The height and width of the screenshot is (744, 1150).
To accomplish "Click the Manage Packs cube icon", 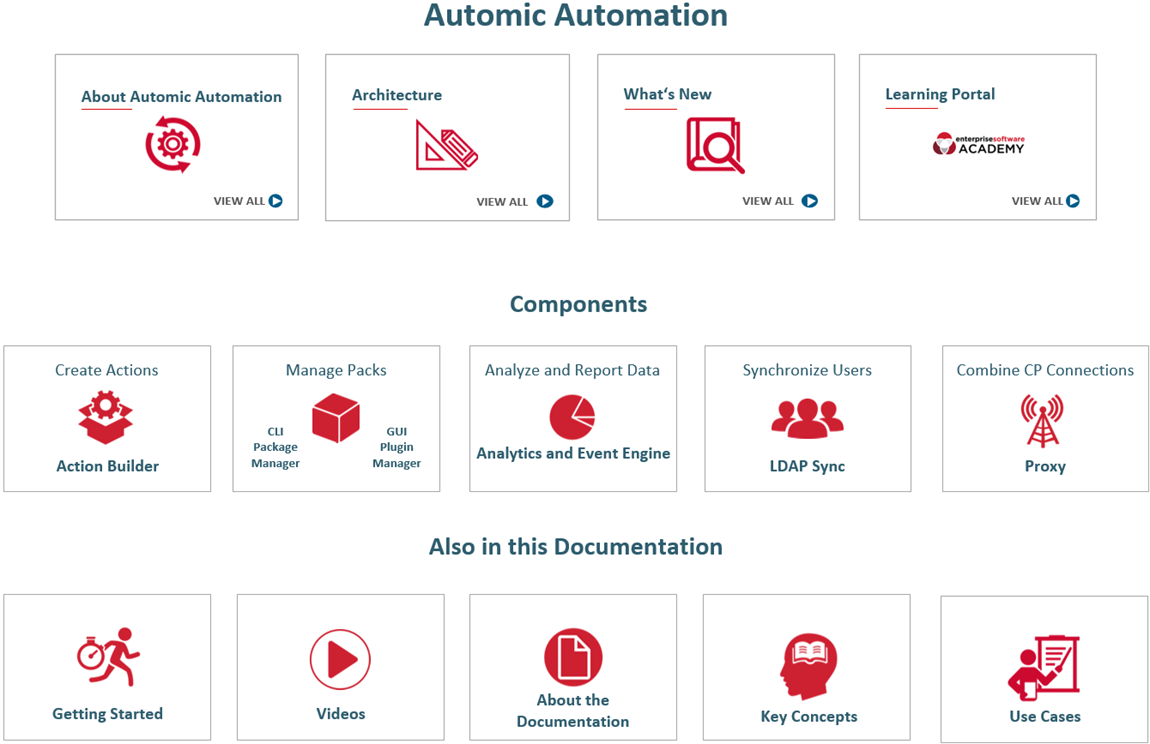I will tap(336, 418).
